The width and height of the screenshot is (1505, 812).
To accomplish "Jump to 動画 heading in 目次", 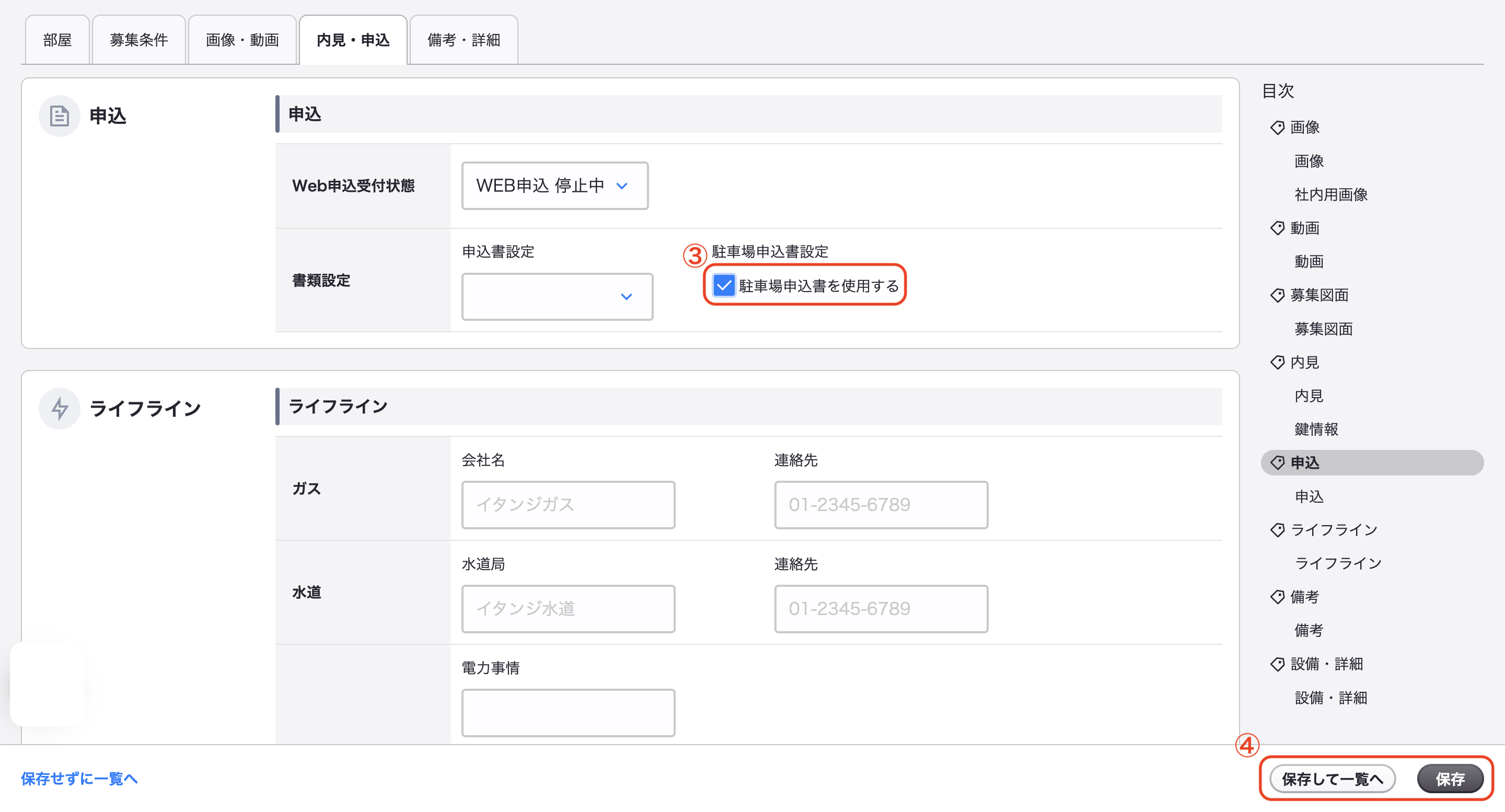I will pos(1305,228).
